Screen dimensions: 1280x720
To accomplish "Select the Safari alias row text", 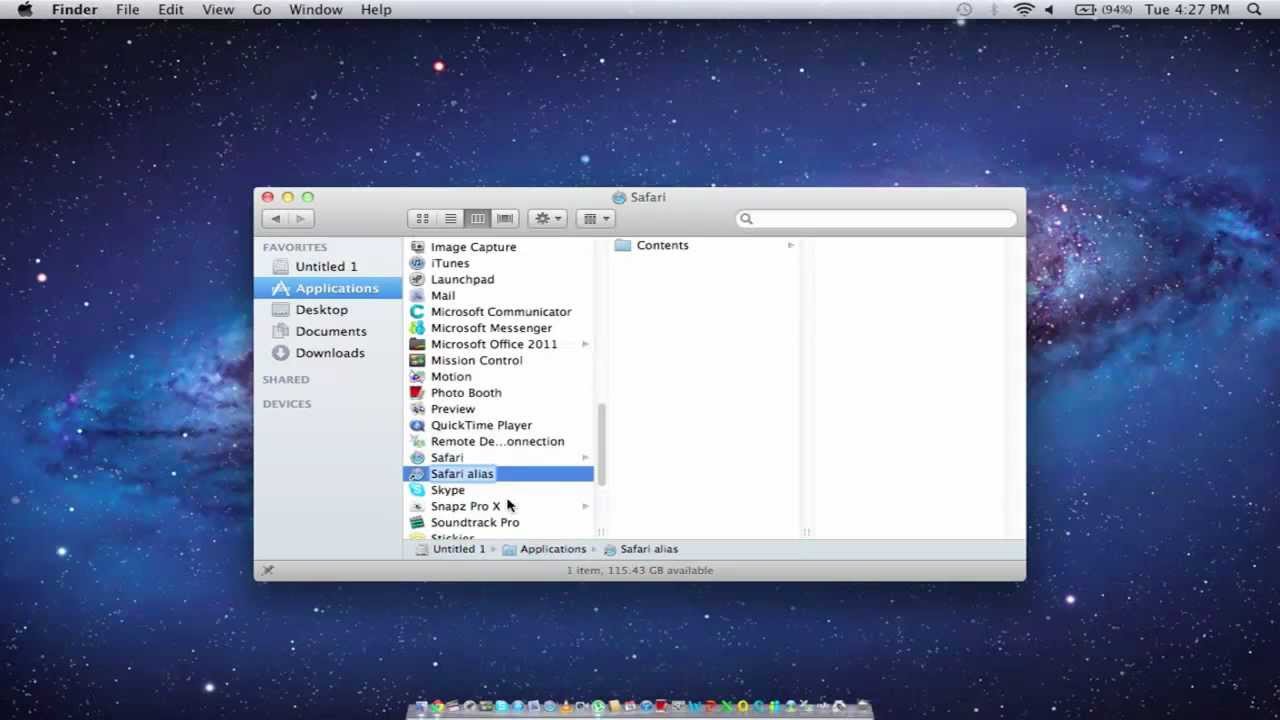I will 462,474.
